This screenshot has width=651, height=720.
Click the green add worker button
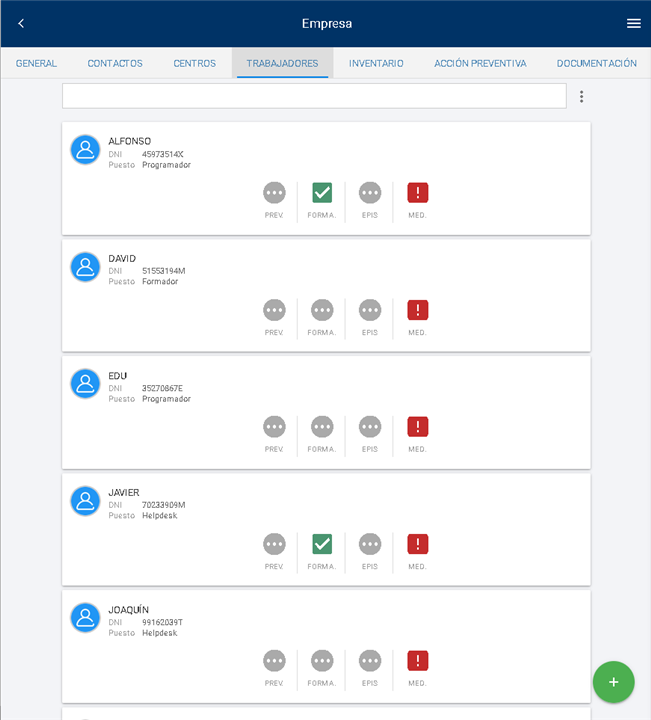613,682
